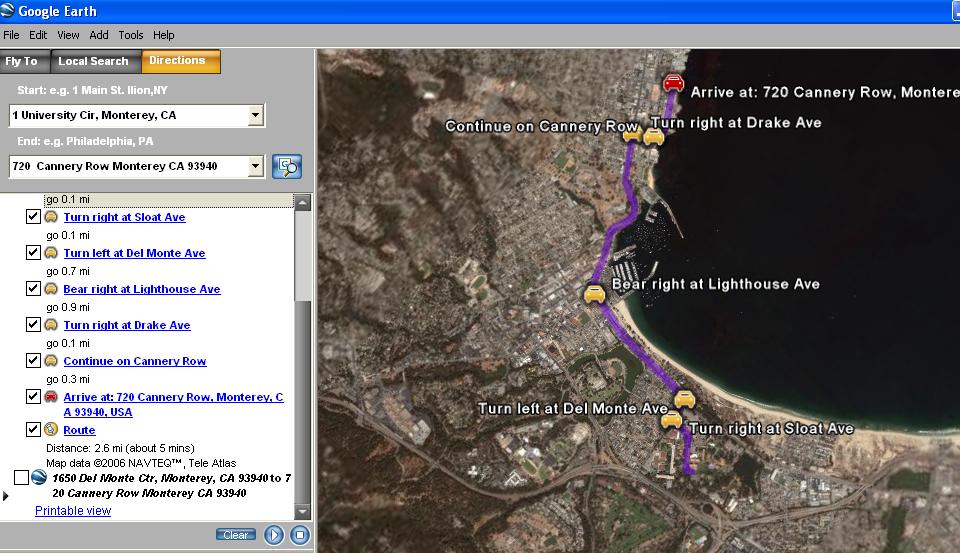The height and width of the screenshot is (553, 960).
Task: Switch to the Local Search tab
Action: point(93,61)
